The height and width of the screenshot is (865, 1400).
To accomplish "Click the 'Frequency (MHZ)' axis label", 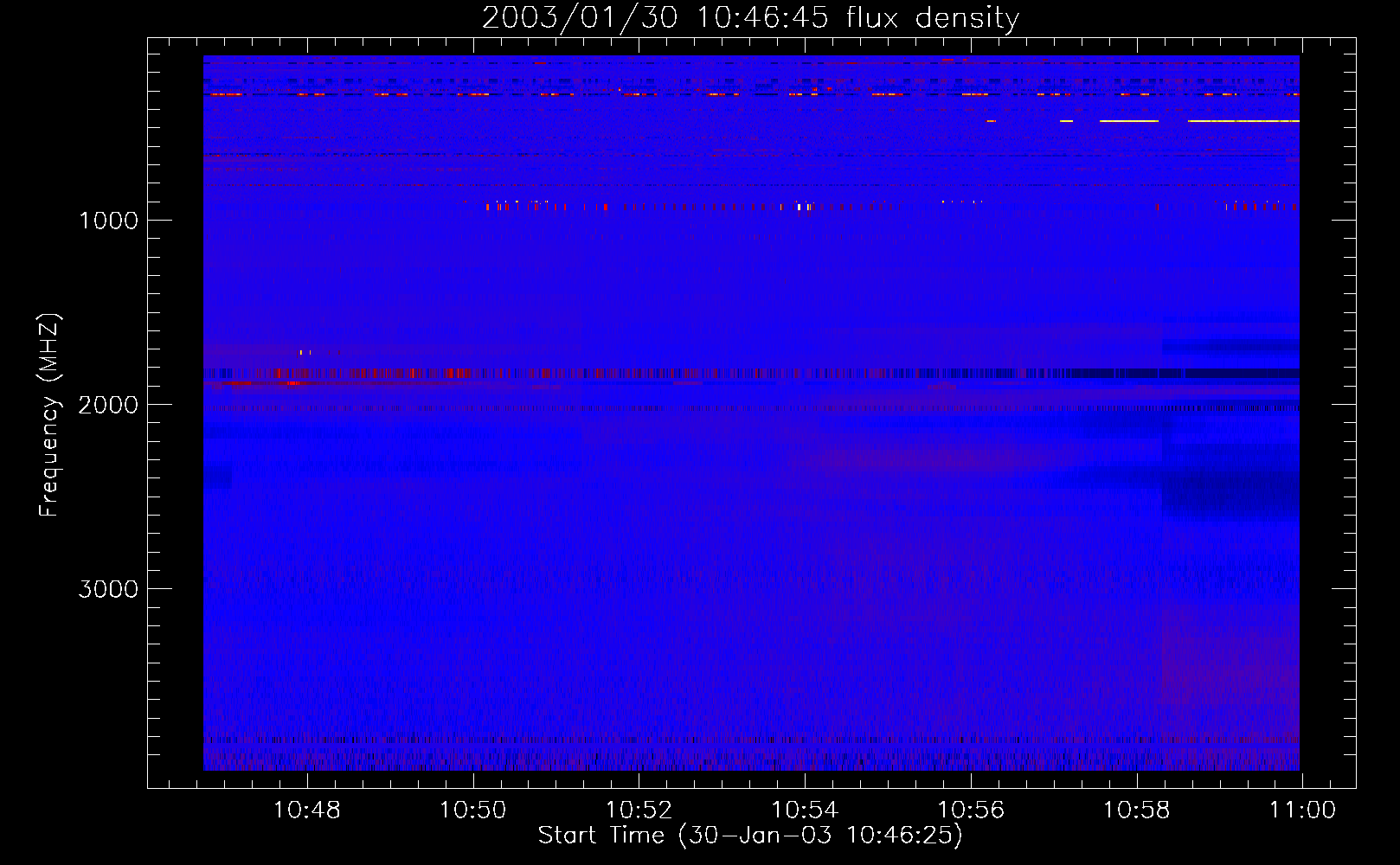I will 49,415.
